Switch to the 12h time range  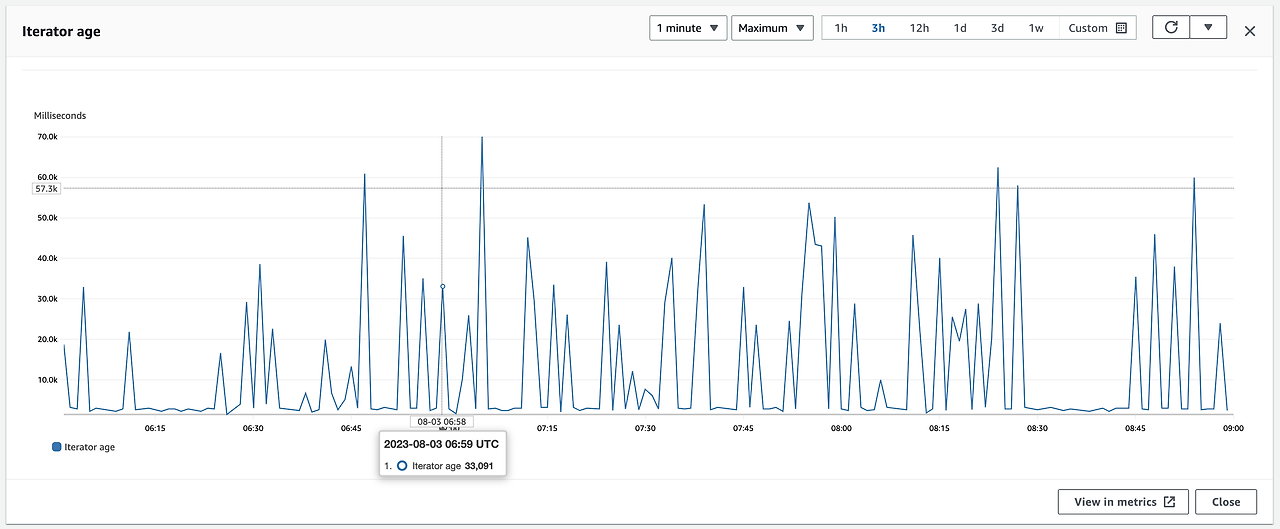(x=919, y=28)
